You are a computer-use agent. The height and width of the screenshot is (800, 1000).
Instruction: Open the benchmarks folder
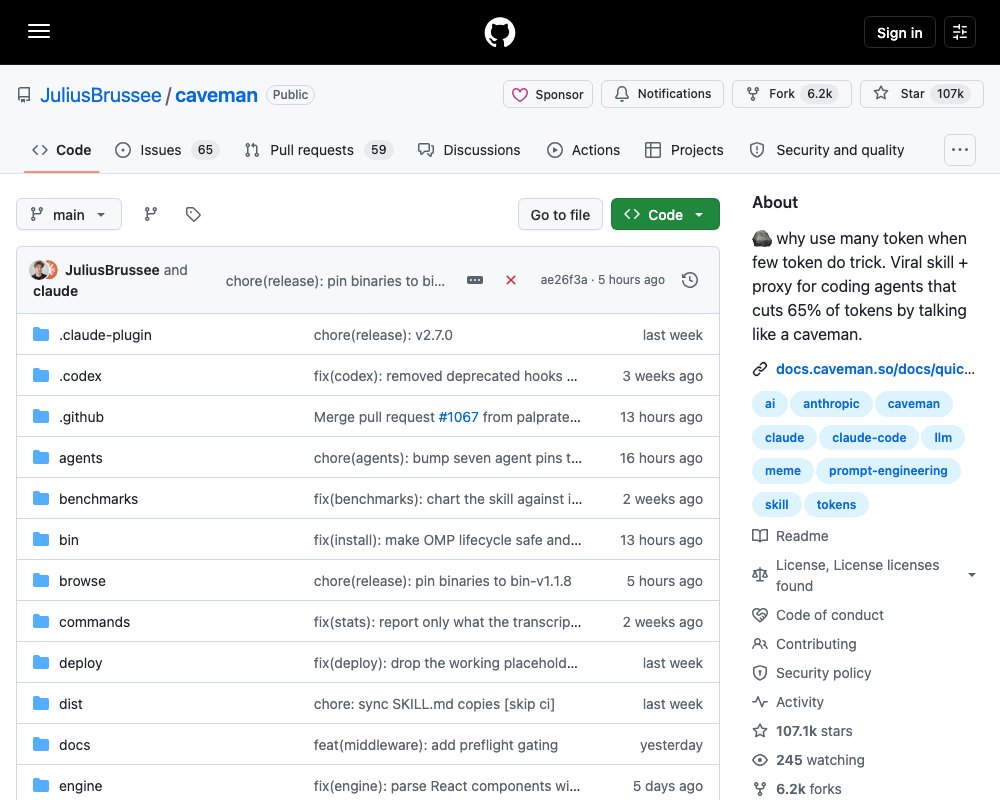[x=98, y=499]
